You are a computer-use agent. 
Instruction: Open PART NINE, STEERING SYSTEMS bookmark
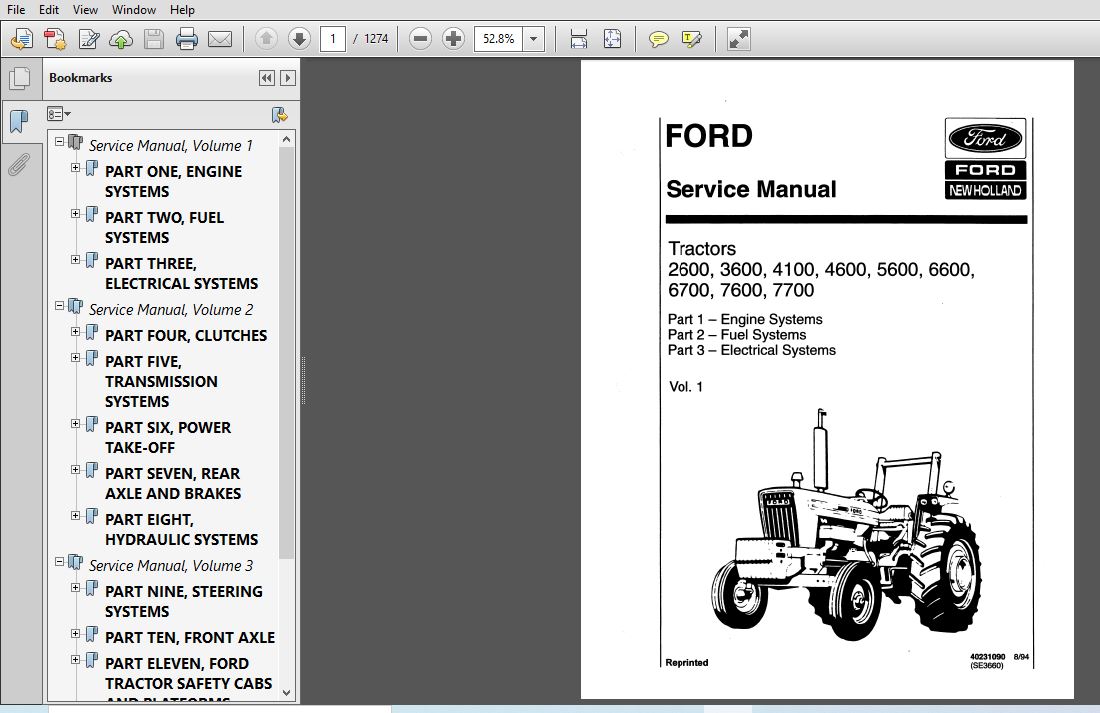(x=184, y=601)
